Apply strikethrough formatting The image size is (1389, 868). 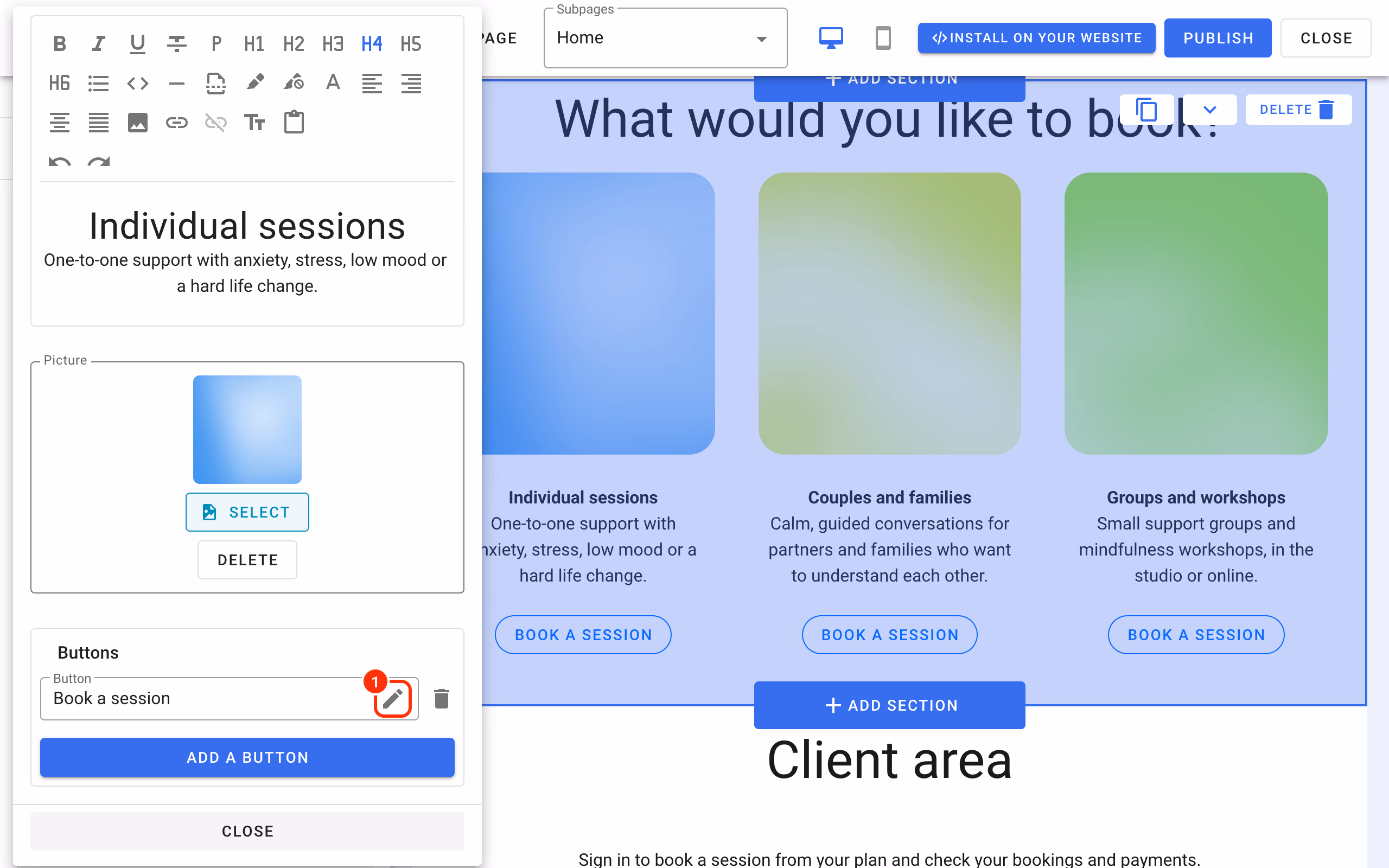coord(177,43)
